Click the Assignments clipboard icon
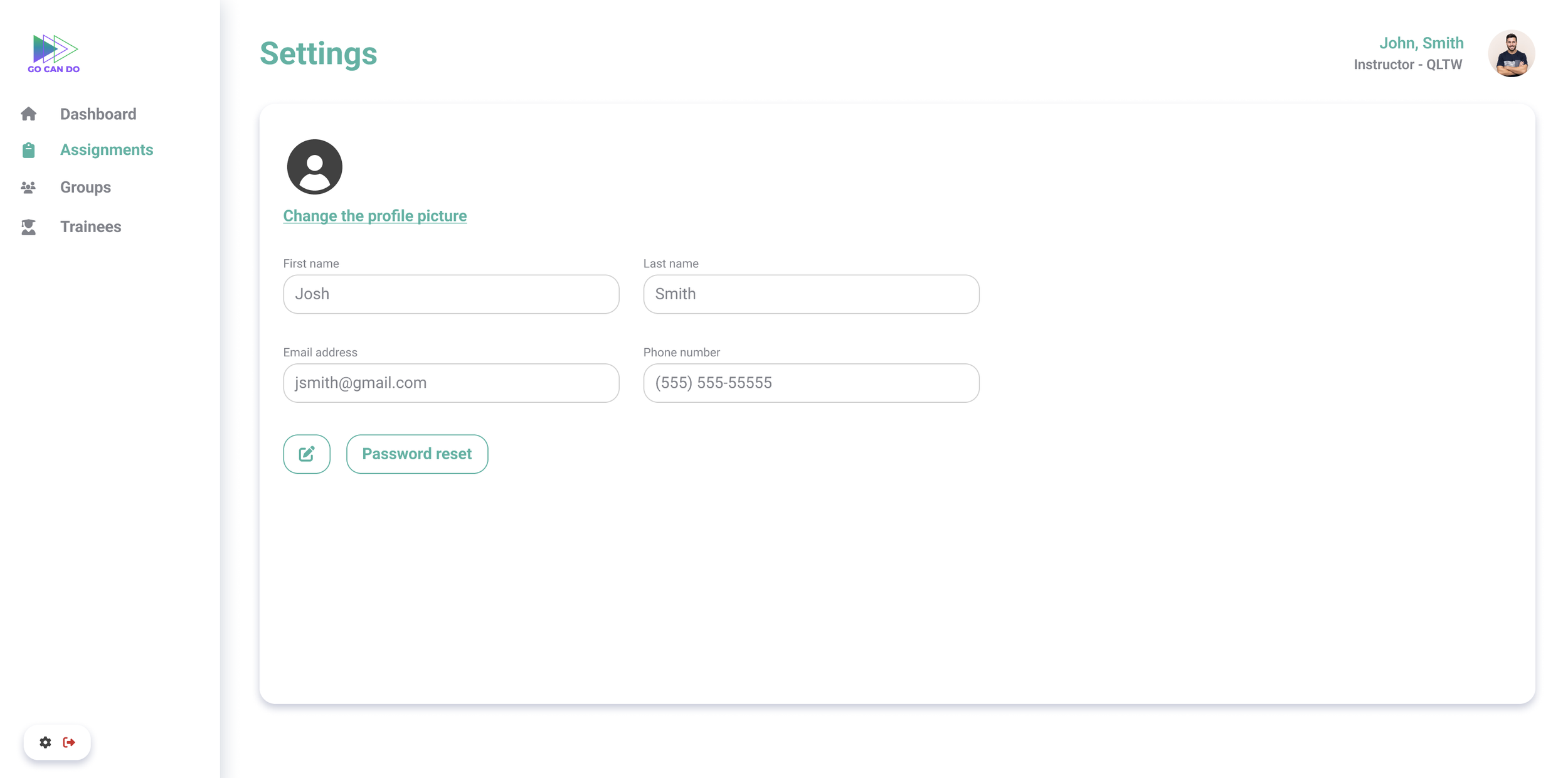 (x=28, y=150)
